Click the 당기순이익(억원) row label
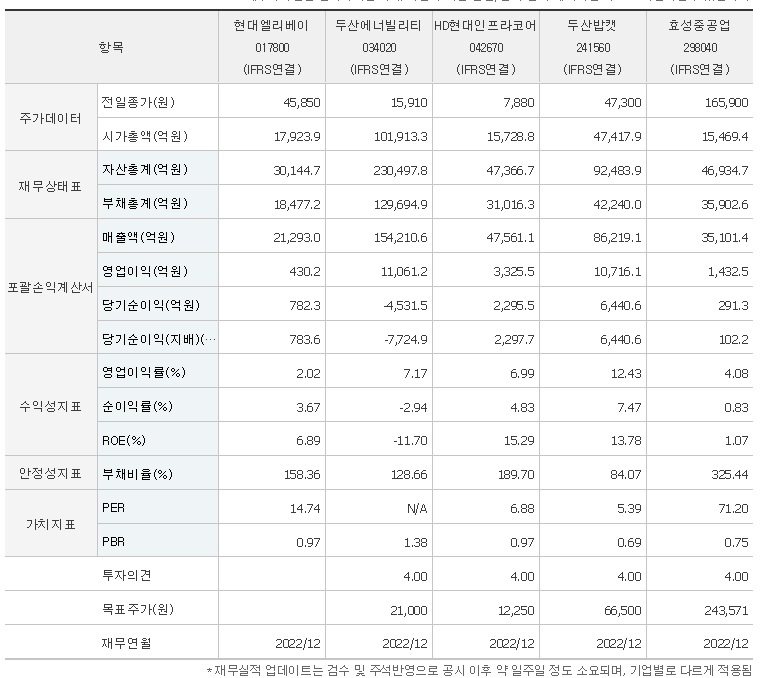This screenshot has width=769, height=678. tap(151, 305)
